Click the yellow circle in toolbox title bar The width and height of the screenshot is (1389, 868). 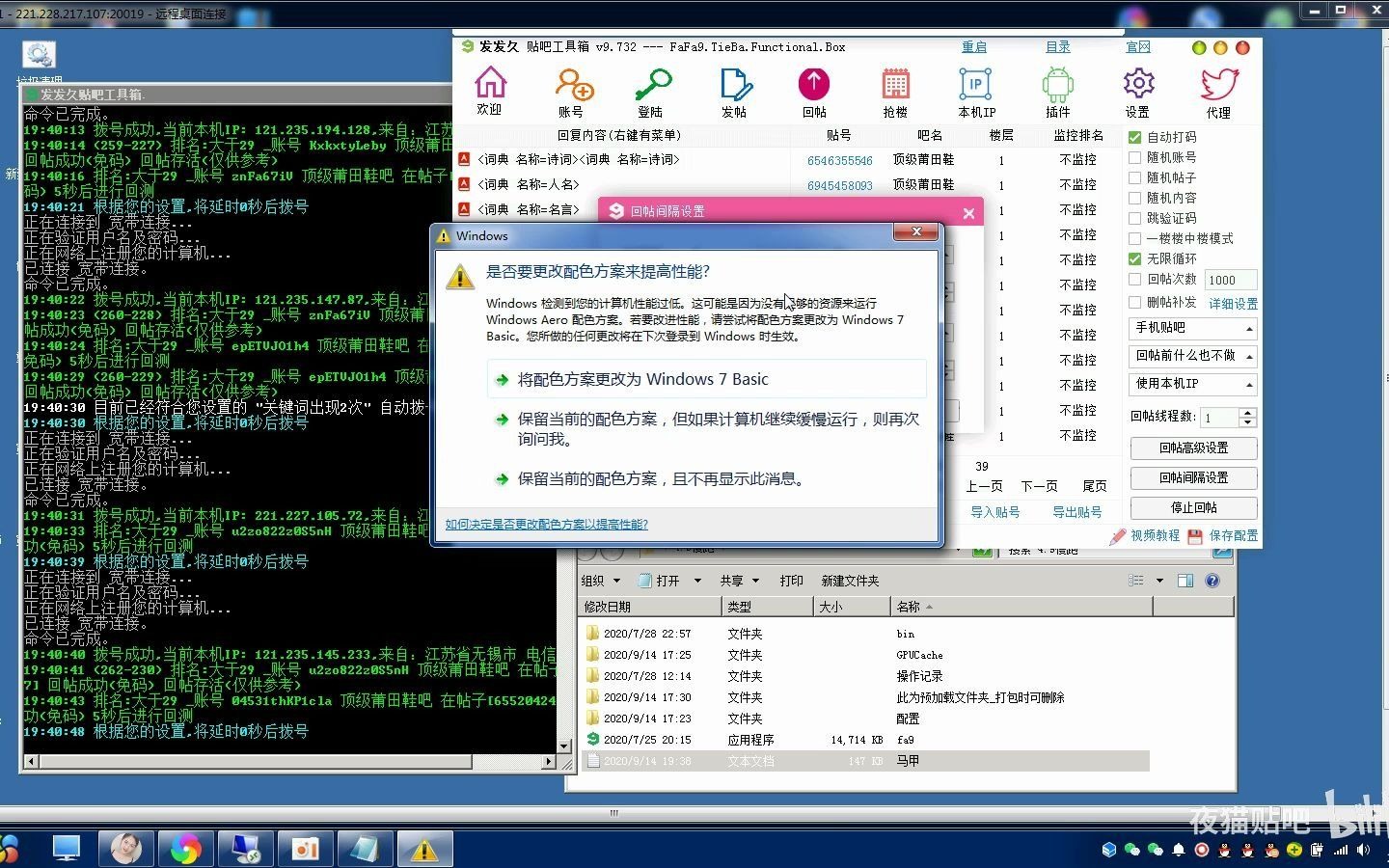(x=1220, y=47)
